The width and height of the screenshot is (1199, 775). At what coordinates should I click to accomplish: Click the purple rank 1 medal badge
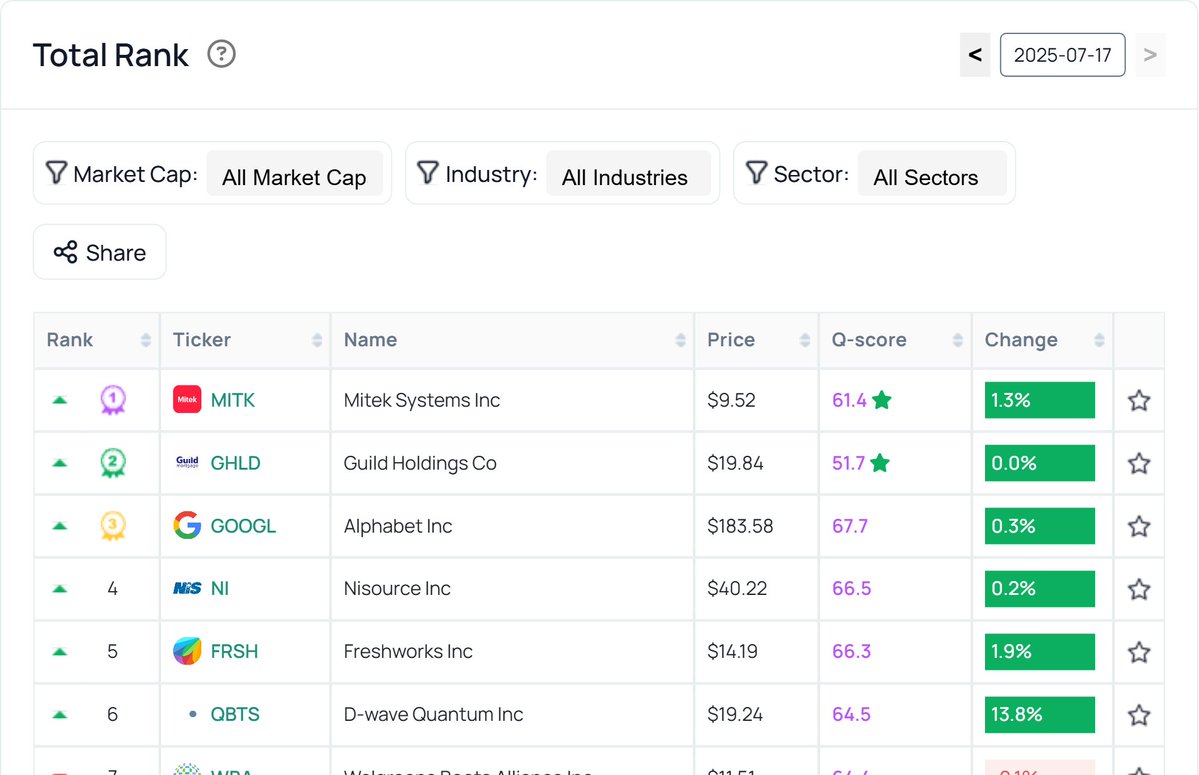(x=113, y=400)
